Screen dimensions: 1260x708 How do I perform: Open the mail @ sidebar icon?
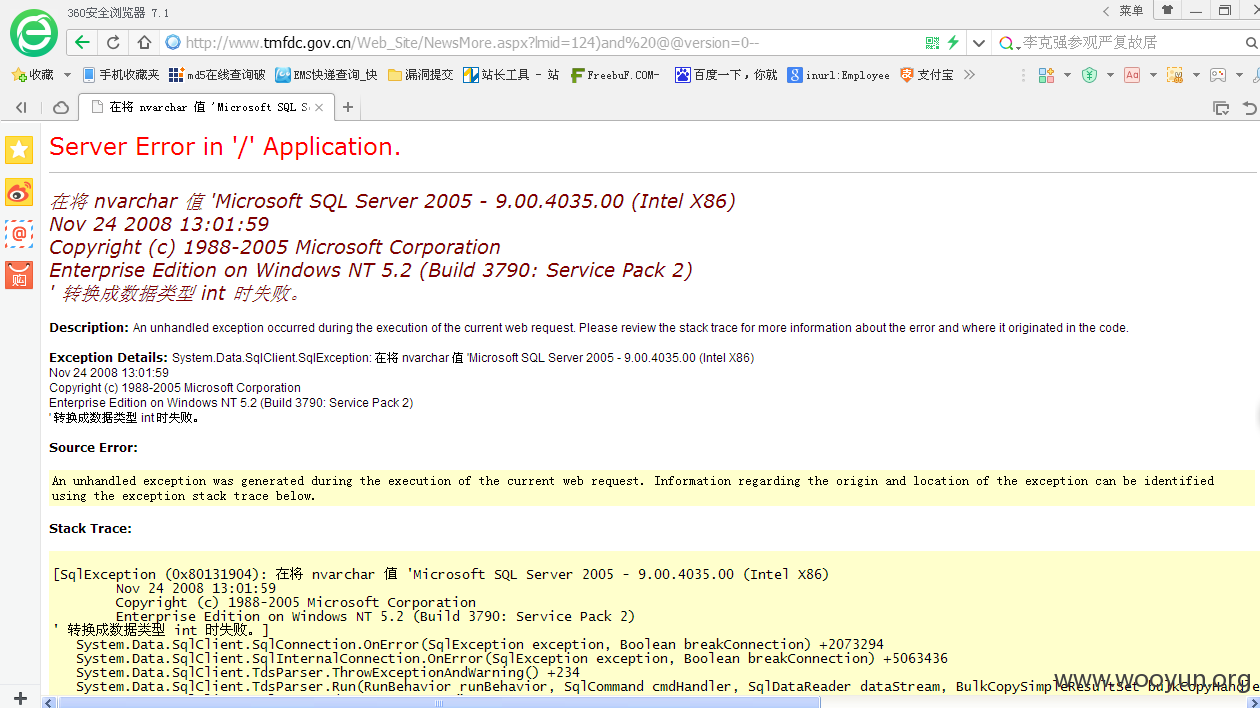tap(19, 234)
